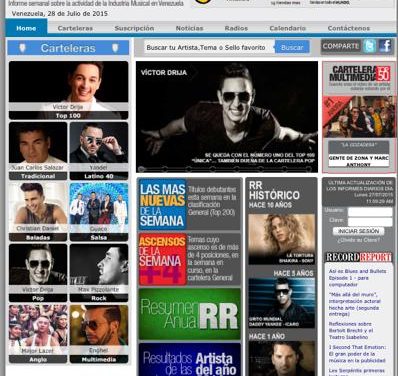Open Top 100 chart with Víctor Drija

click(68, 90)
